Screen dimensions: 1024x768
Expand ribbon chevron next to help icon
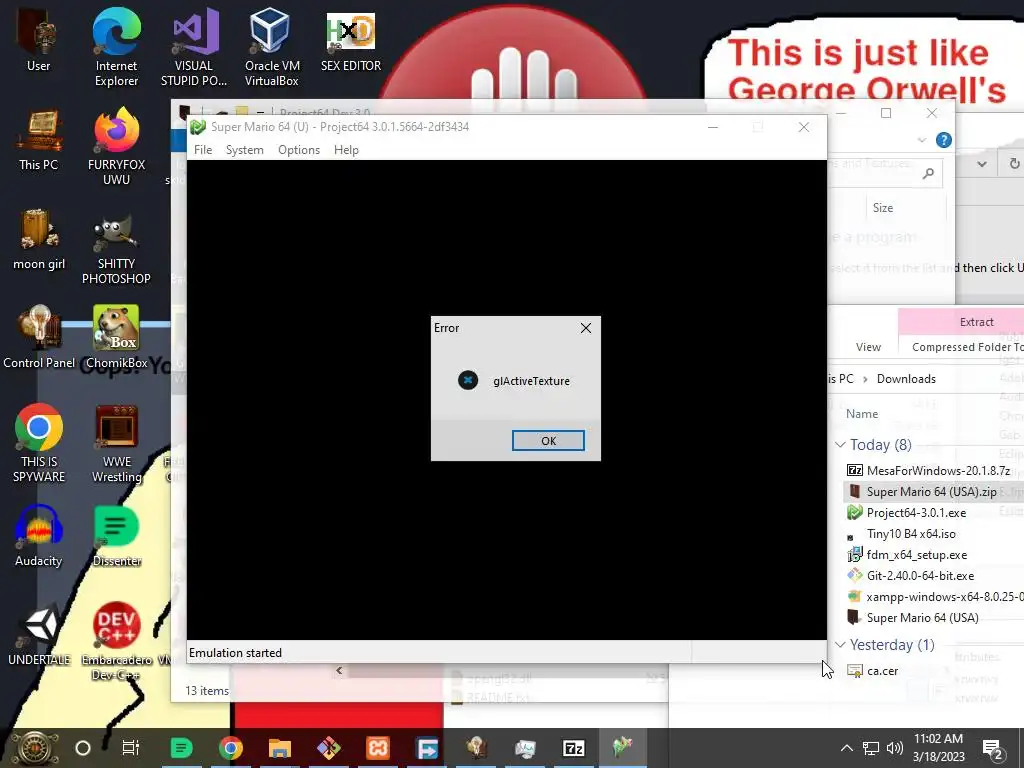pos(921,140)
